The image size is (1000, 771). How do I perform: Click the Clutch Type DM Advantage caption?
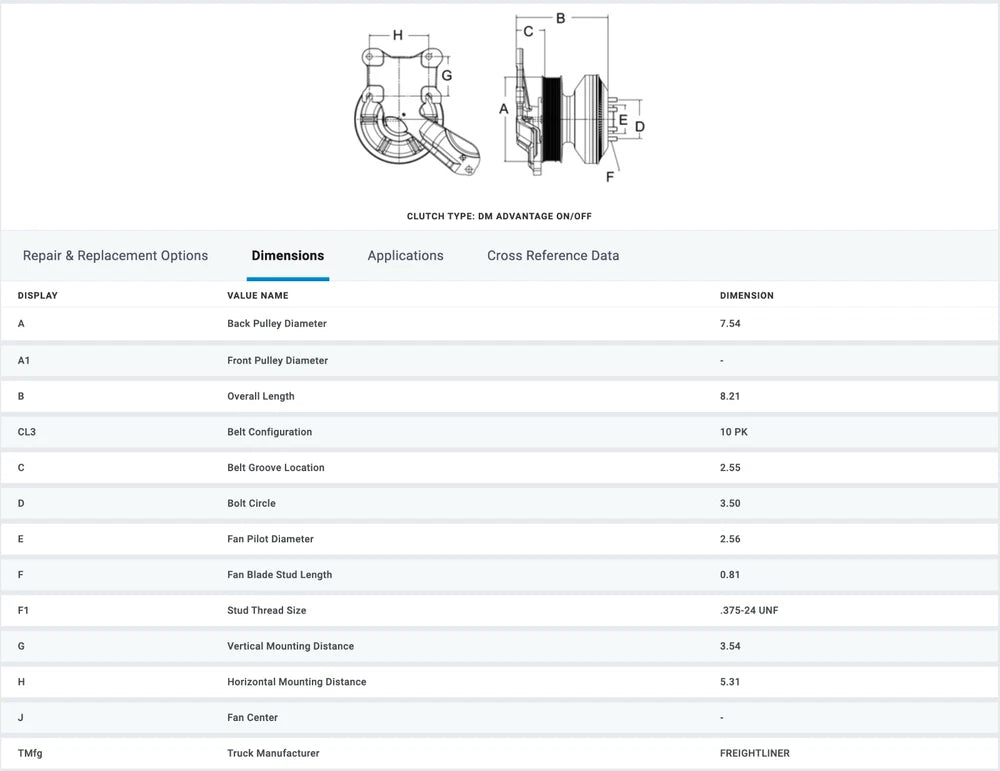pyautogui.click(x=499, y=216)
